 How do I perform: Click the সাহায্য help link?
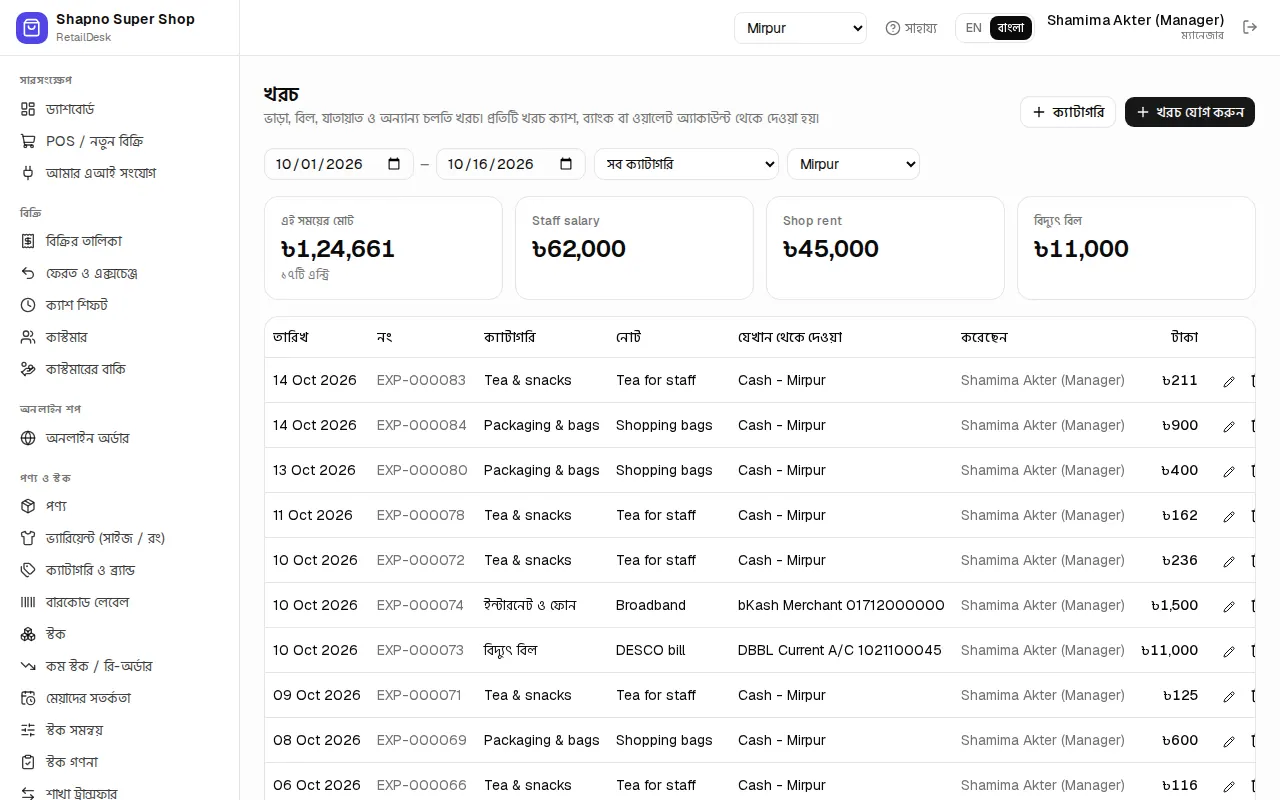pyautogui.click(x=911, y=28)
